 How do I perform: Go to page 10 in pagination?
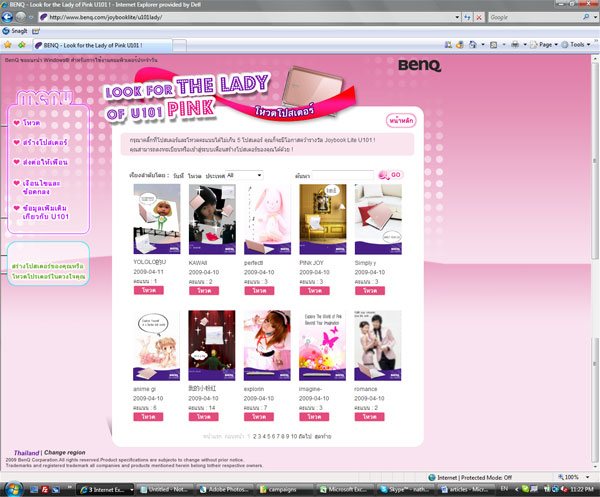pyautogui.click(x=293, y=436)
